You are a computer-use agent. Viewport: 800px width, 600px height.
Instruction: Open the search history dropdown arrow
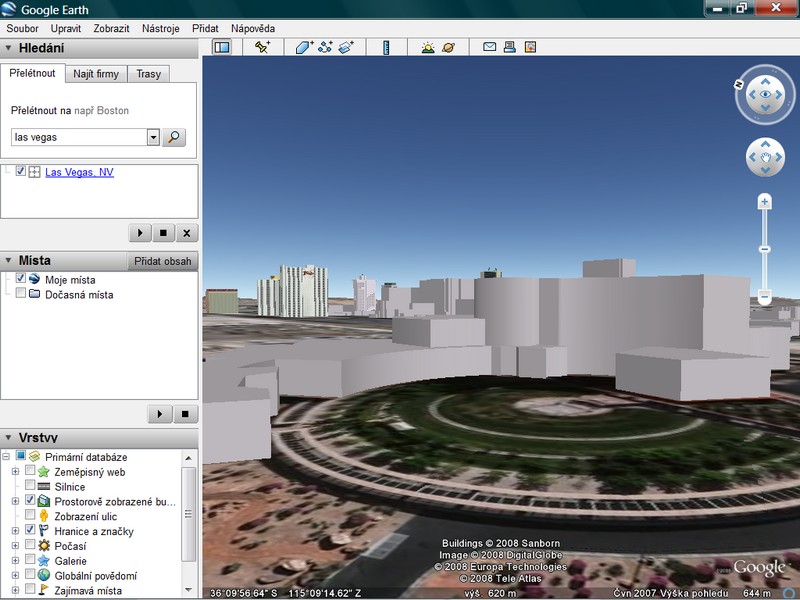point(153,137)
